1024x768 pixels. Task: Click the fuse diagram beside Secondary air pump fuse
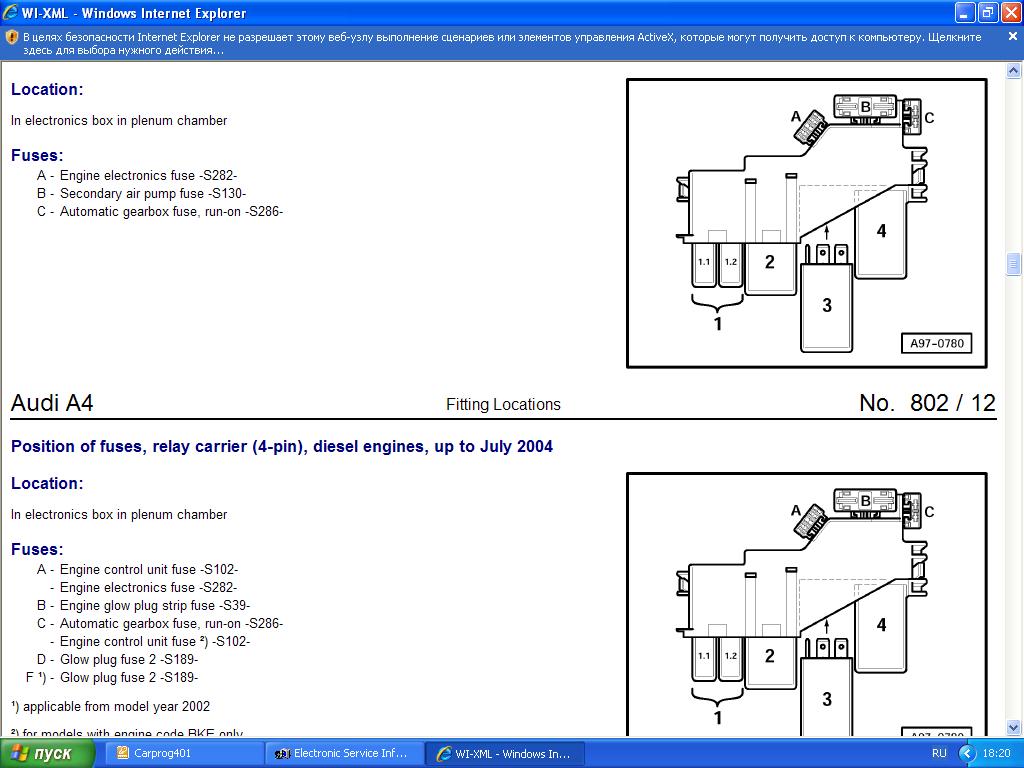click(807, 223)
